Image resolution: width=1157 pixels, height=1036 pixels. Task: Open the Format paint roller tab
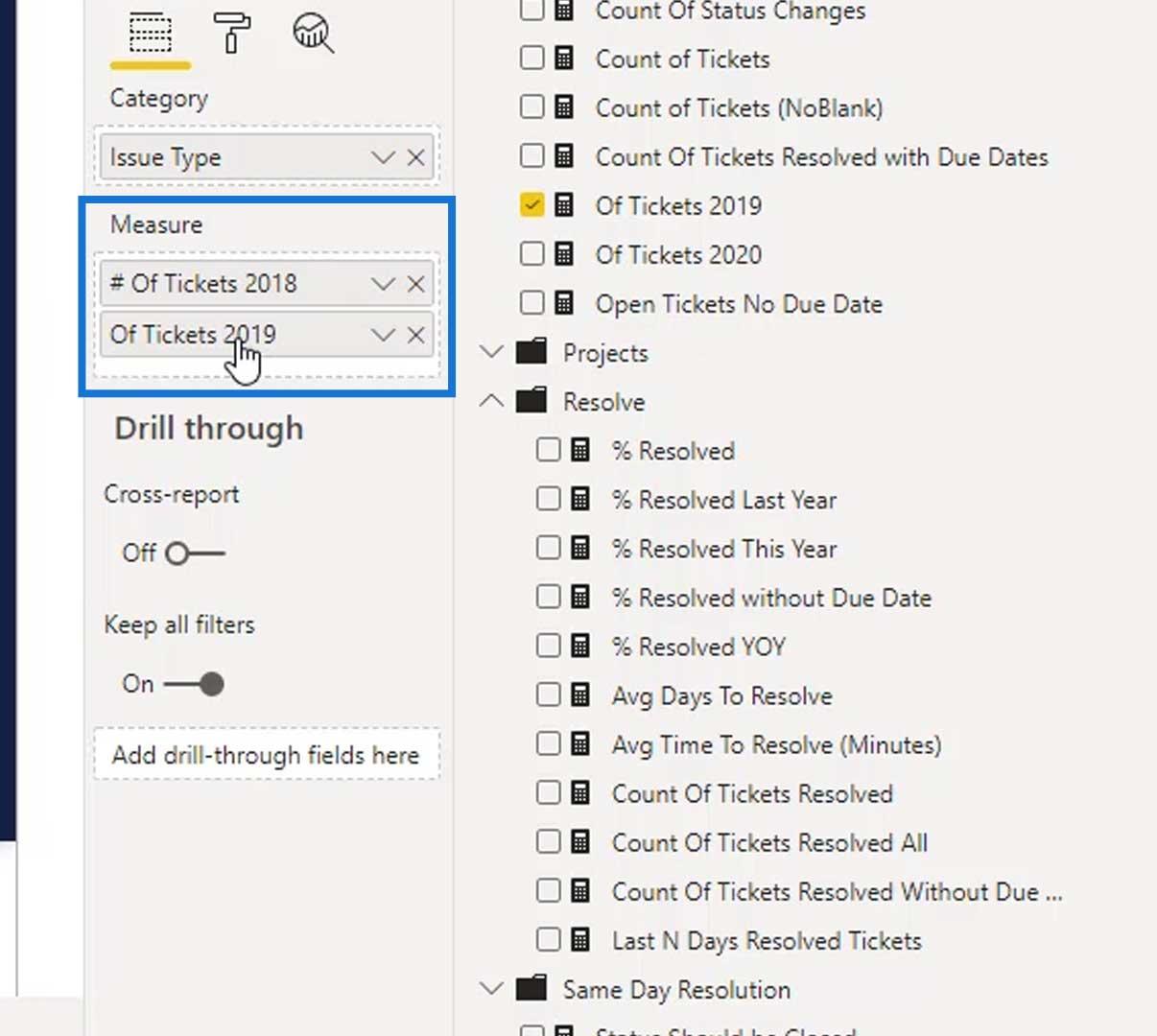point(232,33)
